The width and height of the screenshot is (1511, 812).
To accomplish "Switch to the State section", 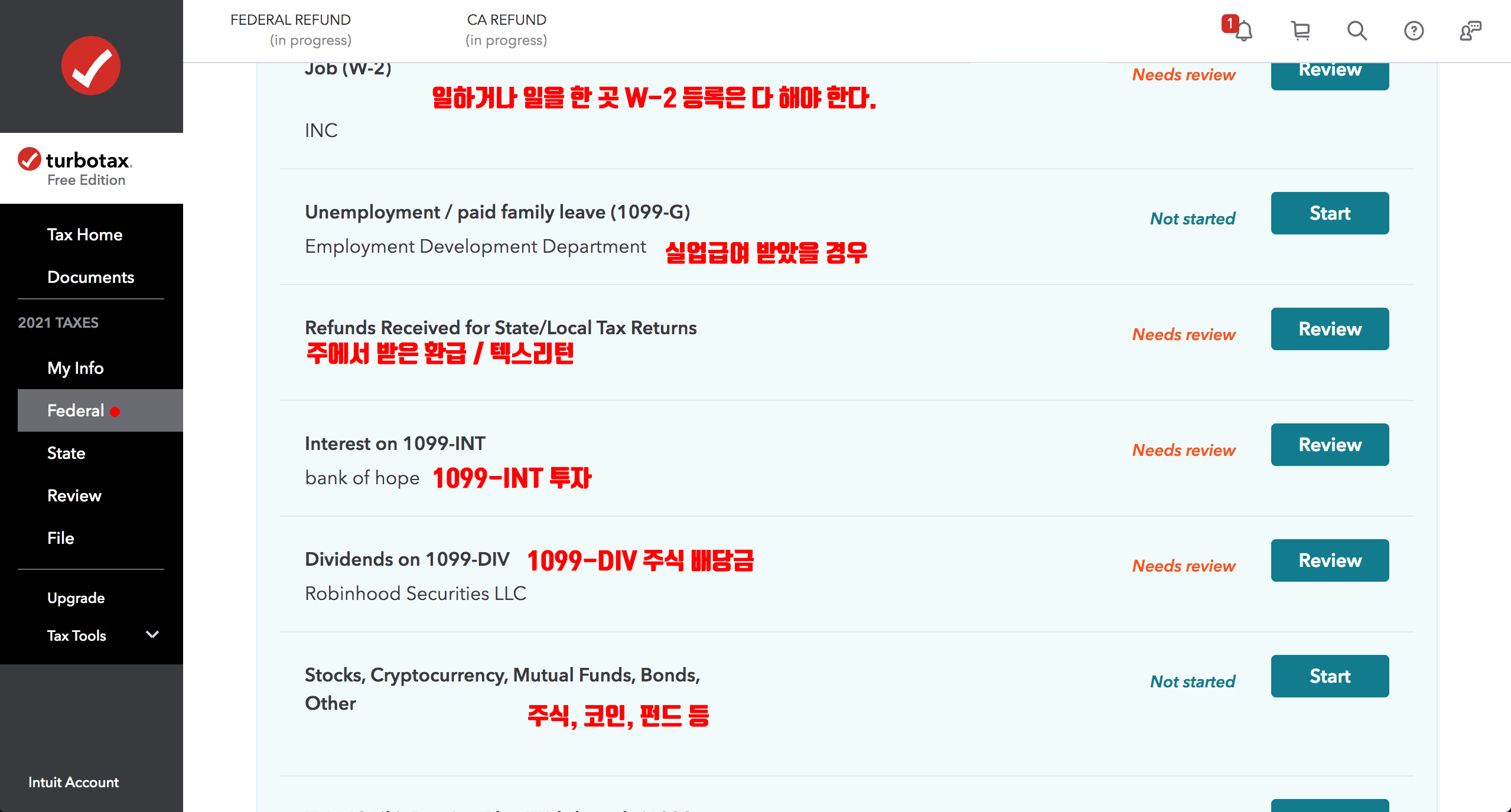I will [x=66, y=453].
